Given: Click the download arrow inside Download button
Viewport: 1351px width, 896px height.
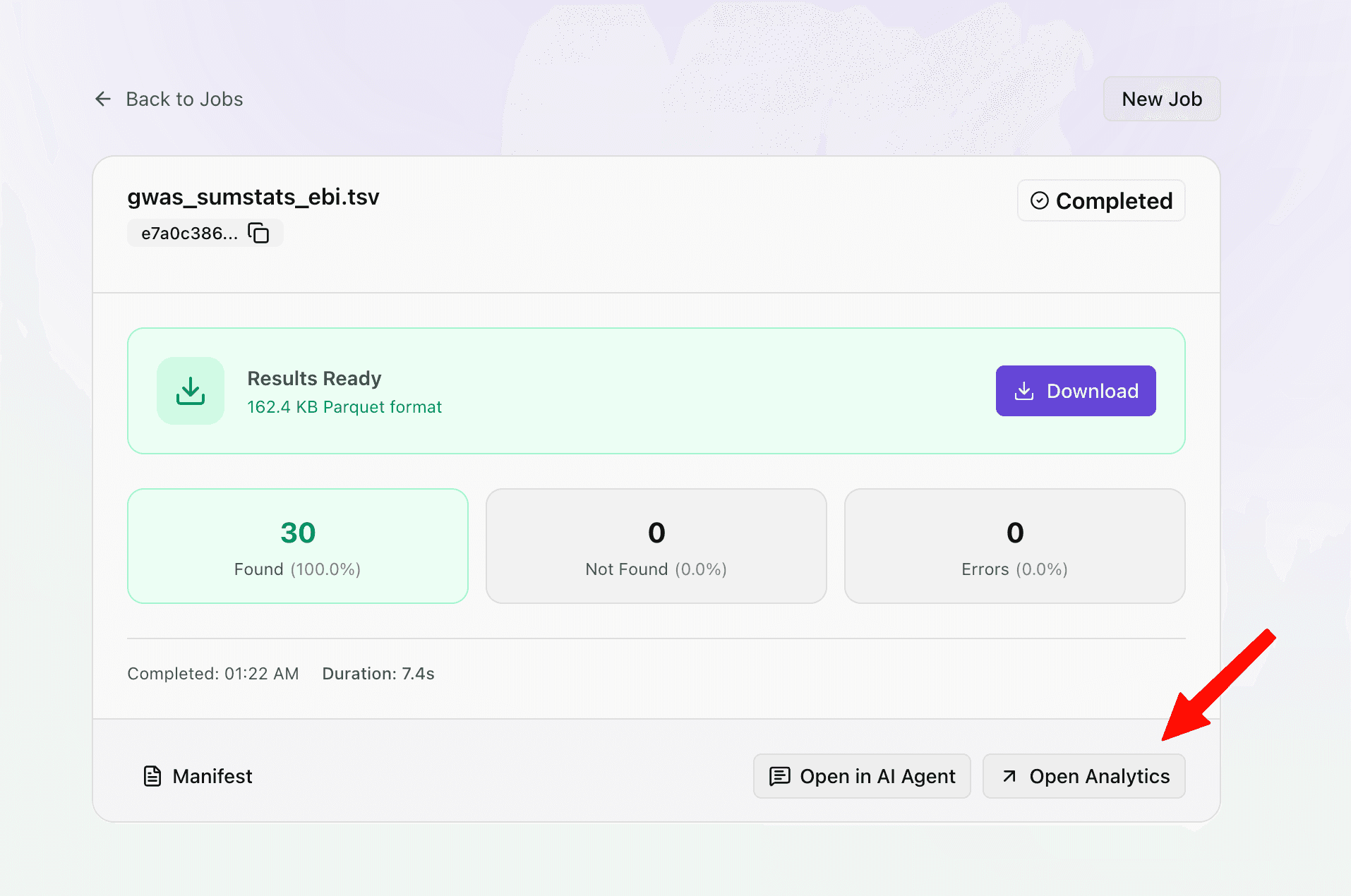Looking at the screenshot, I should (1024, 391).
